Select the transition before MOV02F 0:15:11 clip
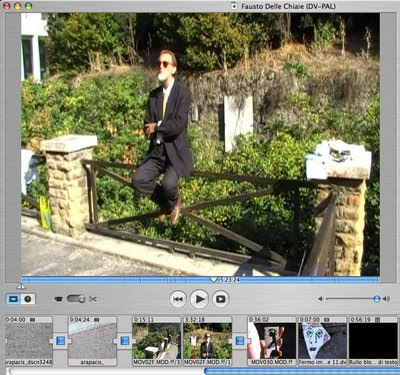 [x=125, y=341]
